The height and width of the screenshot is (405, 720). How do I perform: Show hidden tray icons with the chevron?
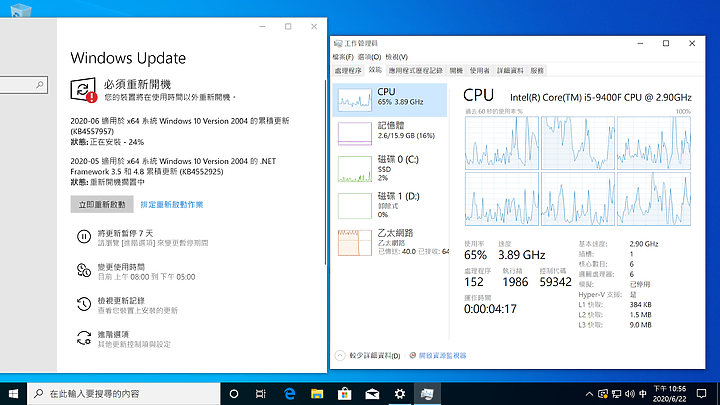589,394
